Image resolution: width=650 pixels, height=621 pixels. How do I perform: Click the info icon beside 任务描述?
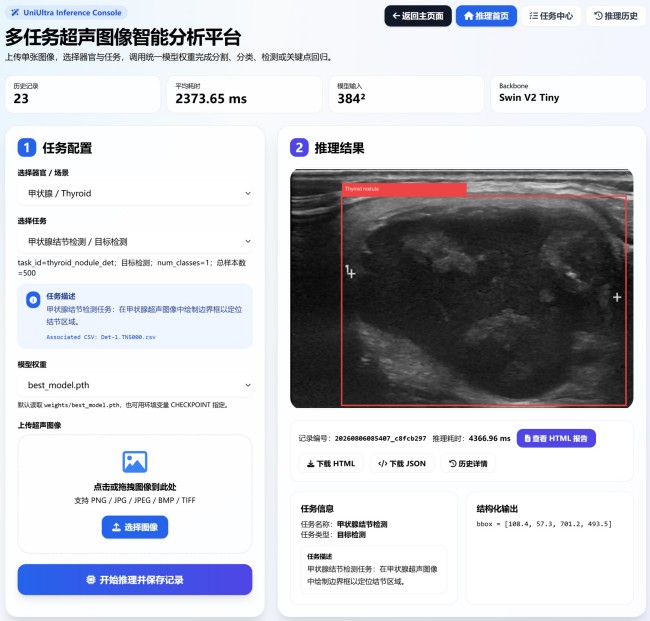point(33,300)
